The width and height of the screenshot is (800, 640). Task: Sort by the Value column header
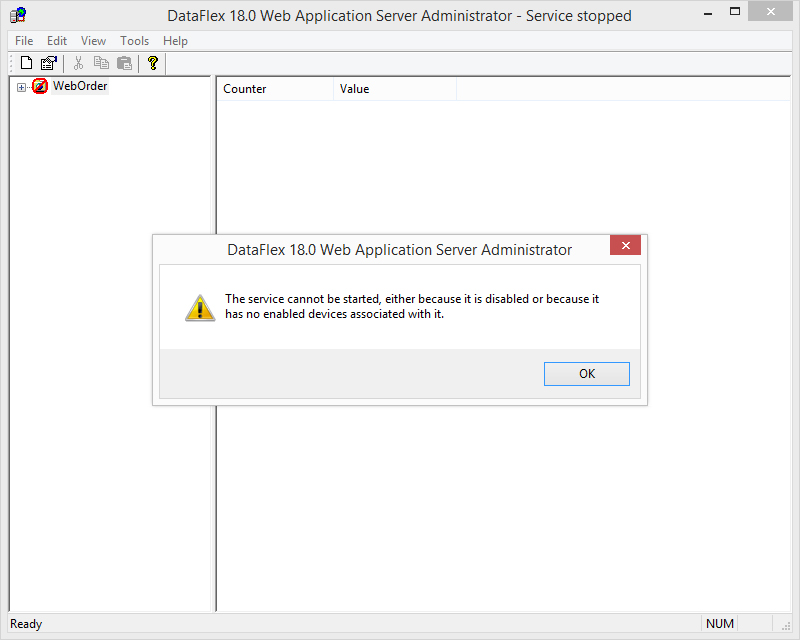(395, 89)
